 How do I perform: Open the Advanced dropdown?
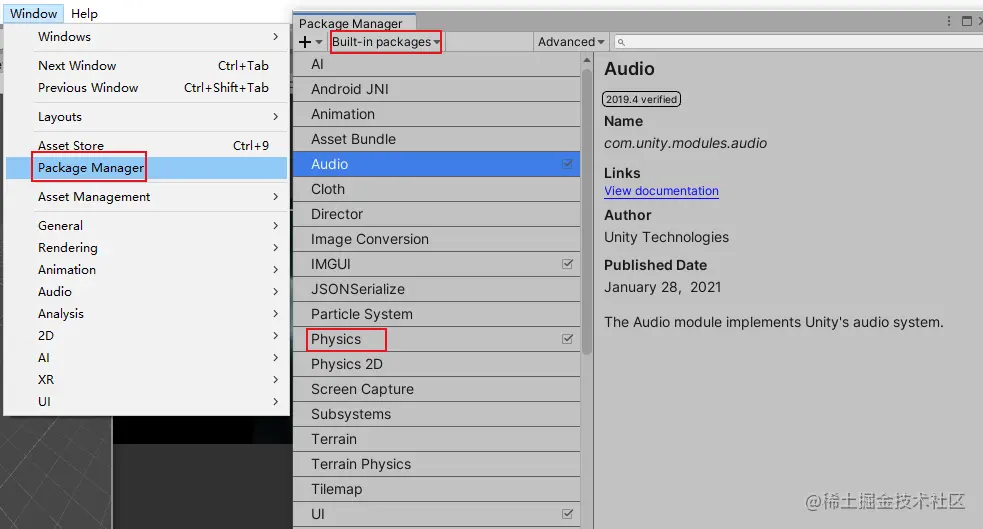(570, 42)
